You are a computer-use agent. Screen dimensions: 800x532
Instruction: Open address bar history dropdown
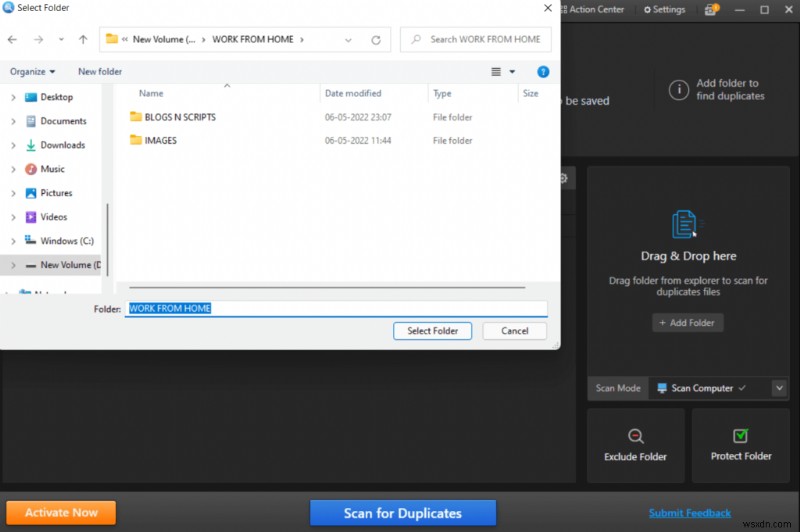348,40
